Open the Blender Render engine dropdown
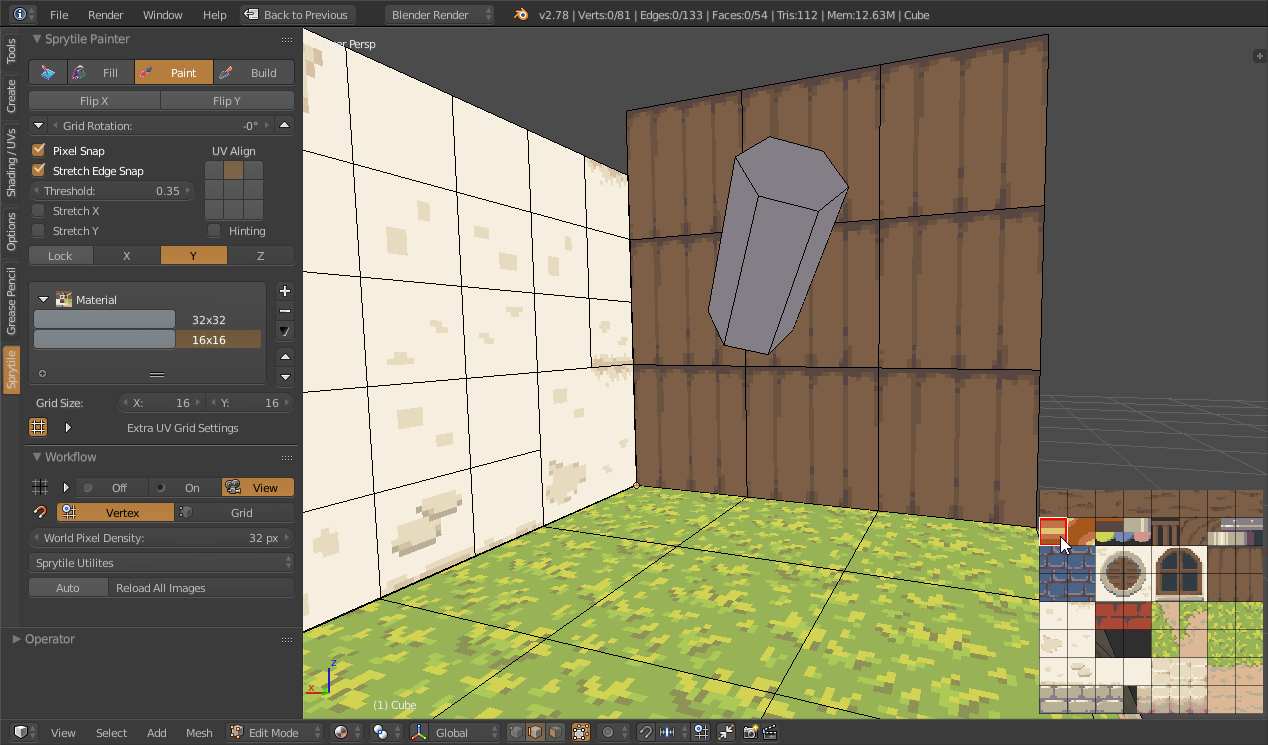Viewport: 1268px width, 745px height. tap(440, 14)
